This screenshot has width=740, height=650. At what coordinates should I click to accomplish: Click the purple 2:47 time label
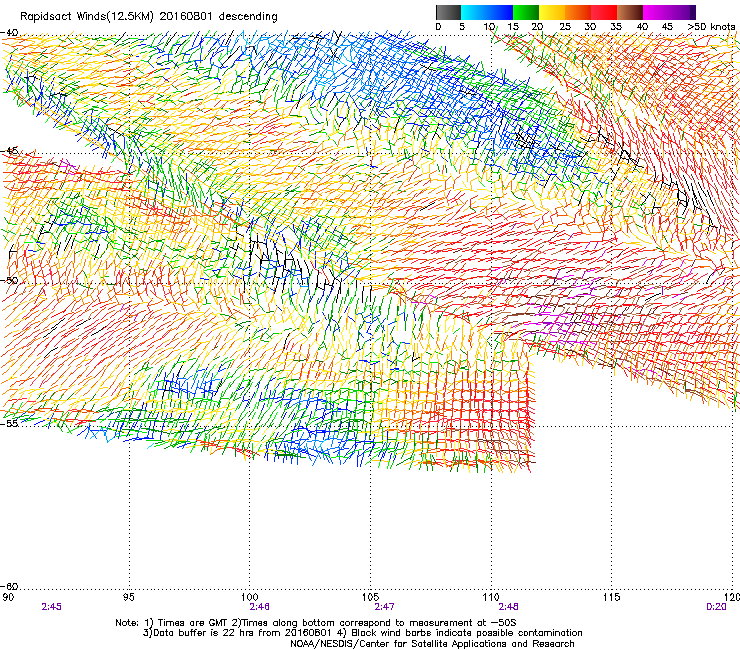[384, 607]
